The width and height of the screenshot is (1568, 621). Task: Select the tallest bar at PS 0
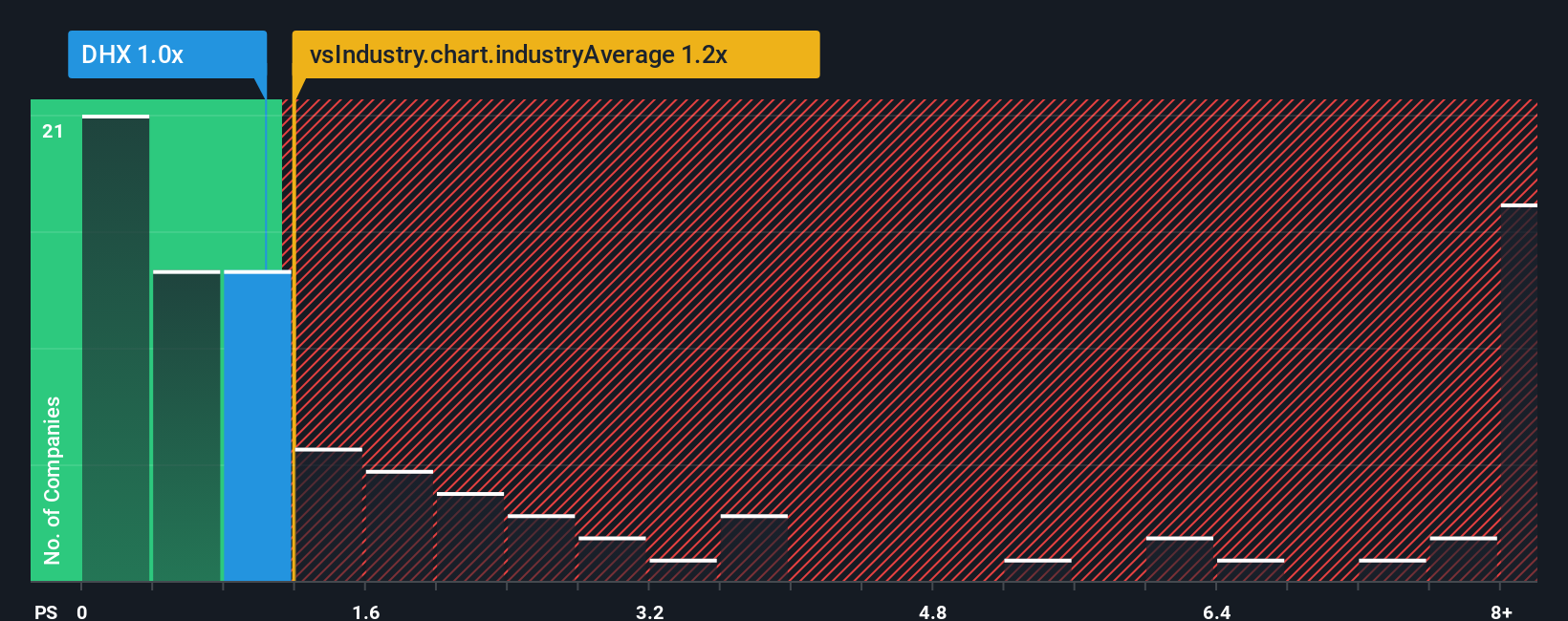116,348
